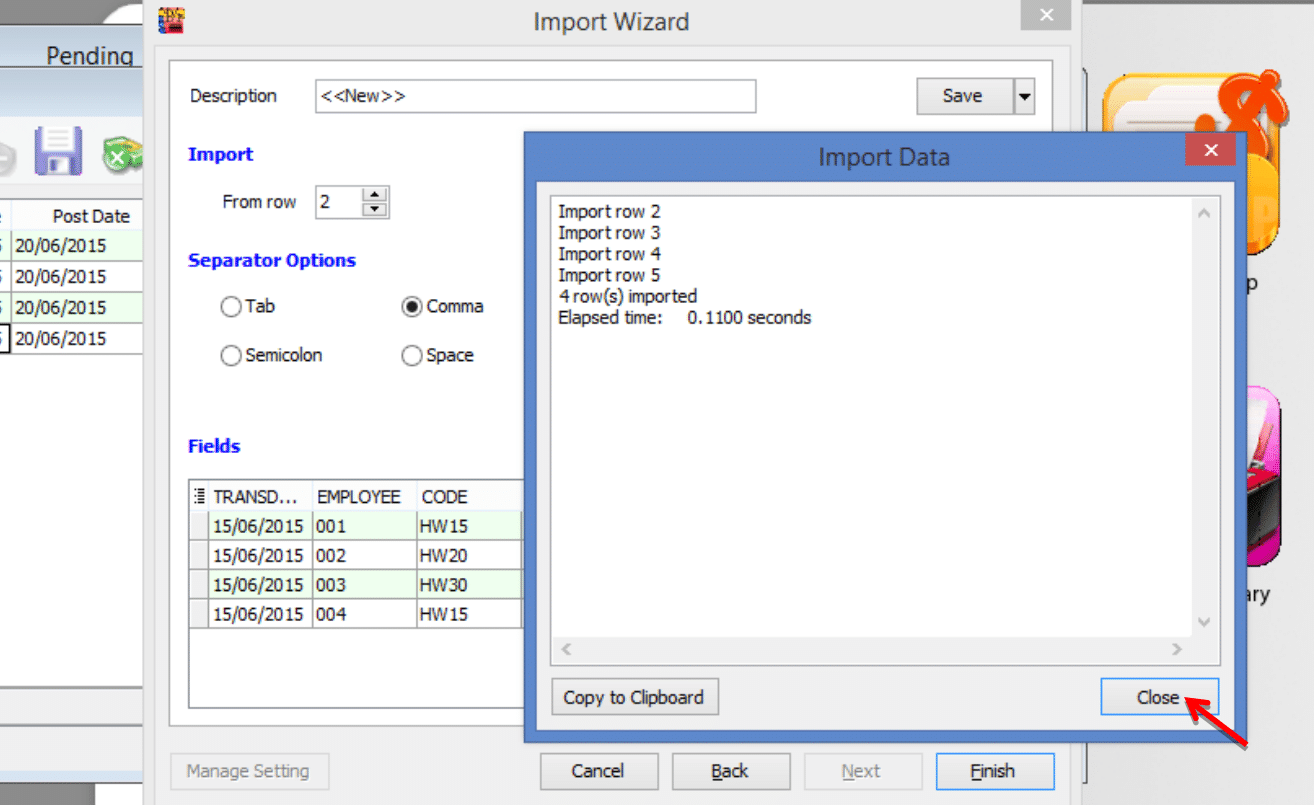Image resolution: width=1315 pixels, height=807 pixels.
Task: Open the green Excel export icon
Action: click(x=122, y=152)
